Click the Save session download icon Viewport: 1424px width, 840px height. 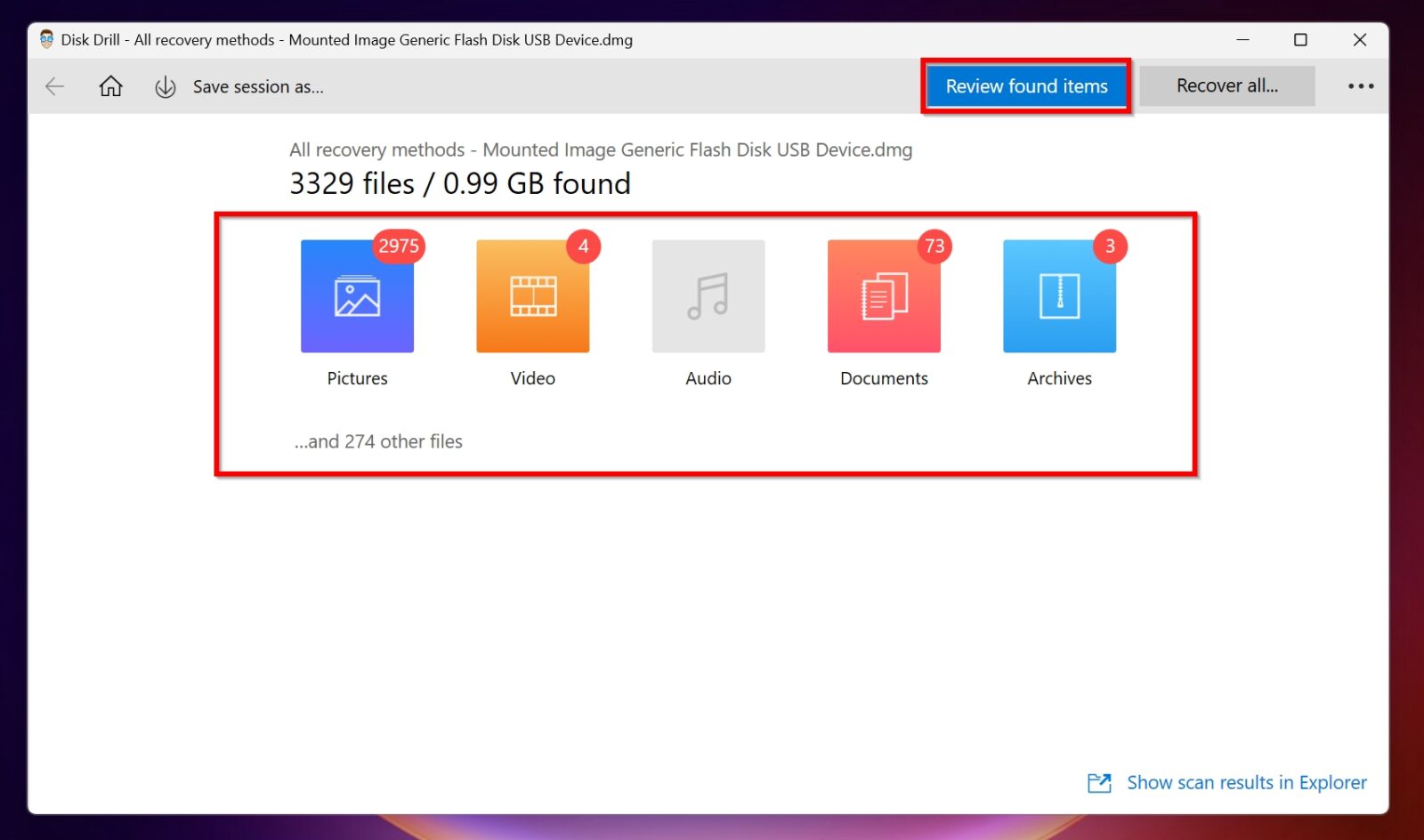165,87
